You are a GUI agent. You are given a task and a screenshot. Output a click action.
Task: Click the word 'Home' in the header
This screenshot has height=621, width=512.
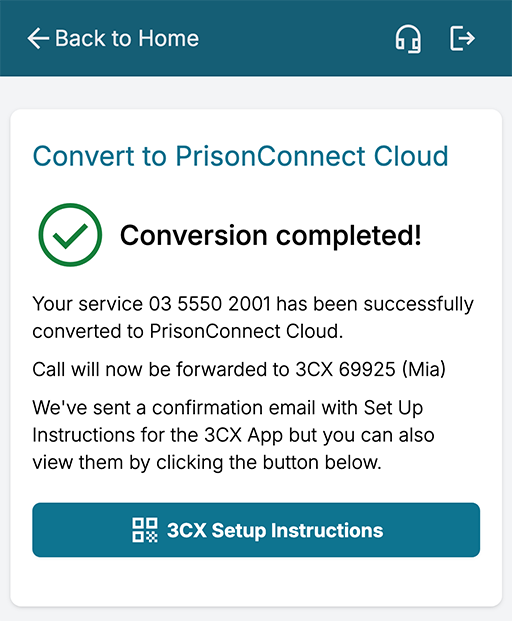coord(169,38)
